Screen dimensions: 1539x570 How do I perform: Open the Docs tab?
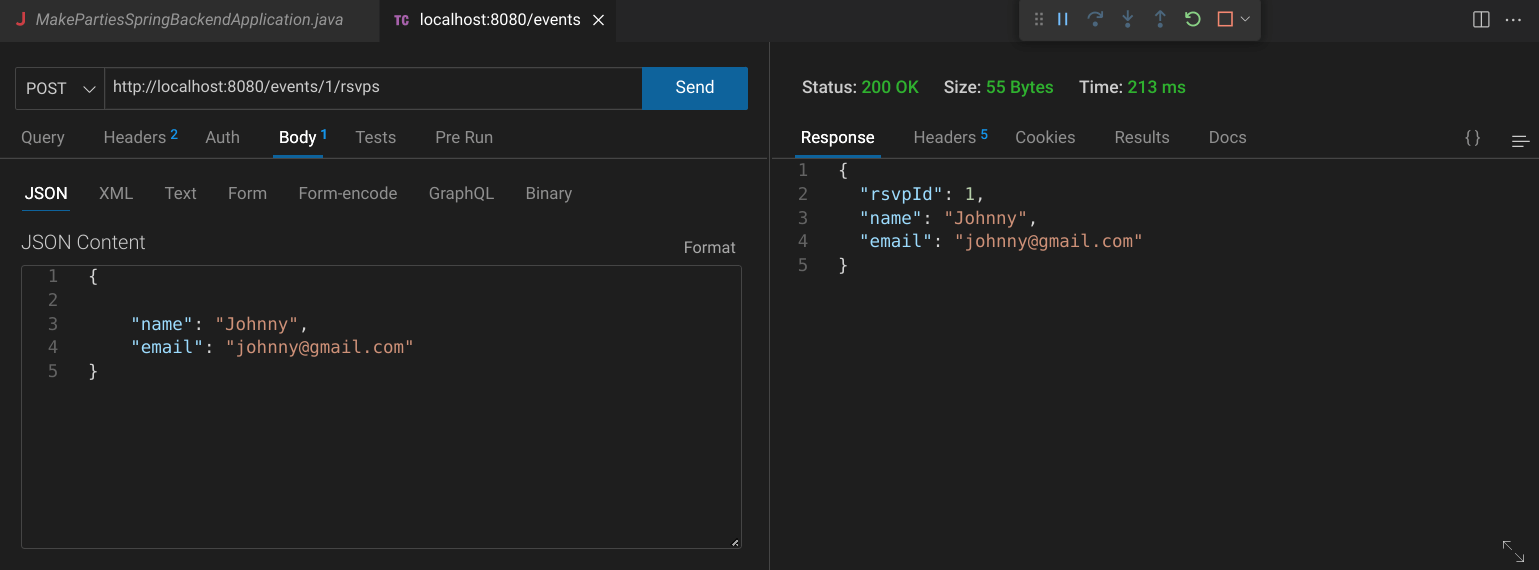click(x=1228, y=137)
